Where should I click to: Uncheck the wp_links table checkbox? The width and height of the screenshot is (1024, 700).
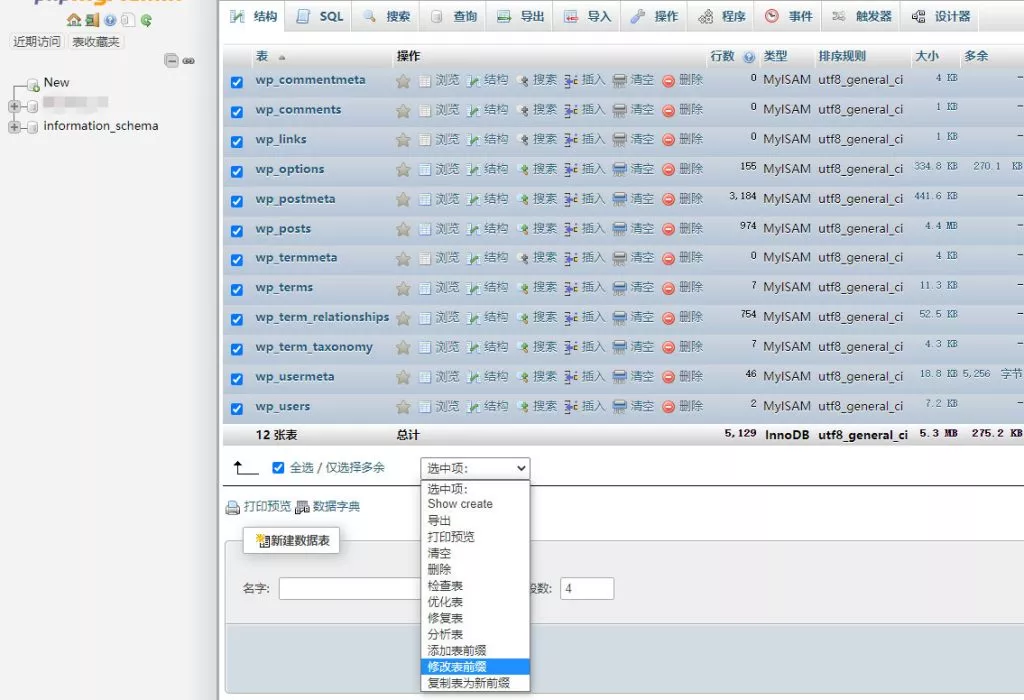pos(236,142)
